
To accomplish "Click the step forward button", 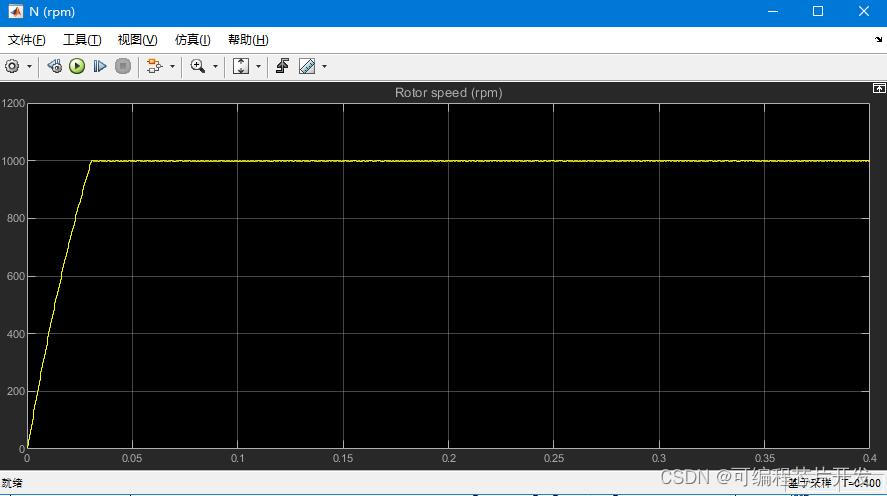I will pyautogui.click(x=100, y=67).
